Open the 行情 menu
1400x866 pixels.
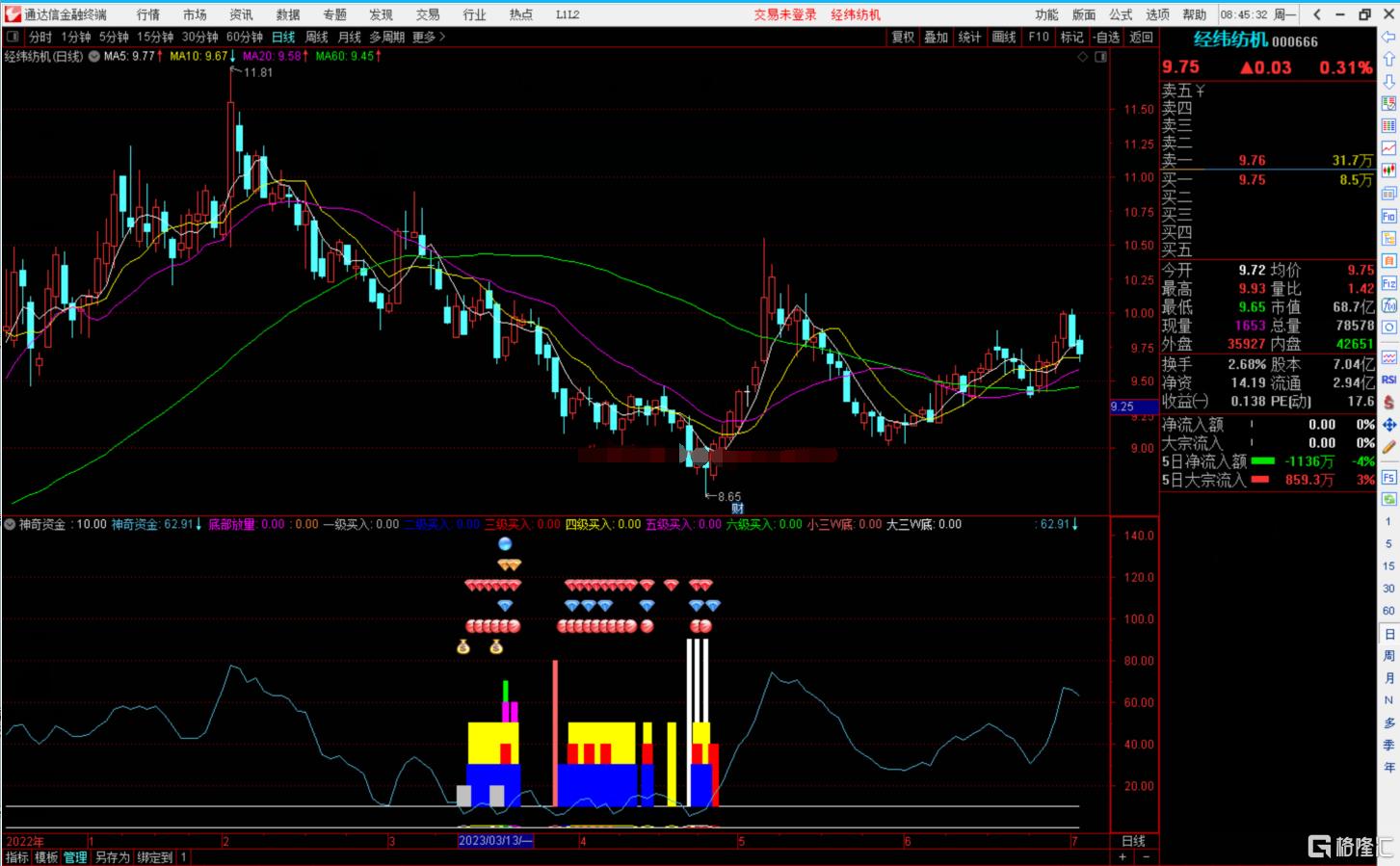point(148,14)
